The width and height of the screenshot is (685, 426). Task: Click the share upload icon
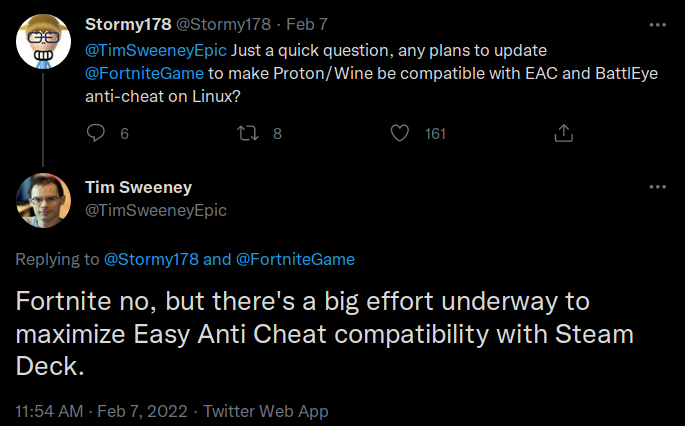point(564,133)
